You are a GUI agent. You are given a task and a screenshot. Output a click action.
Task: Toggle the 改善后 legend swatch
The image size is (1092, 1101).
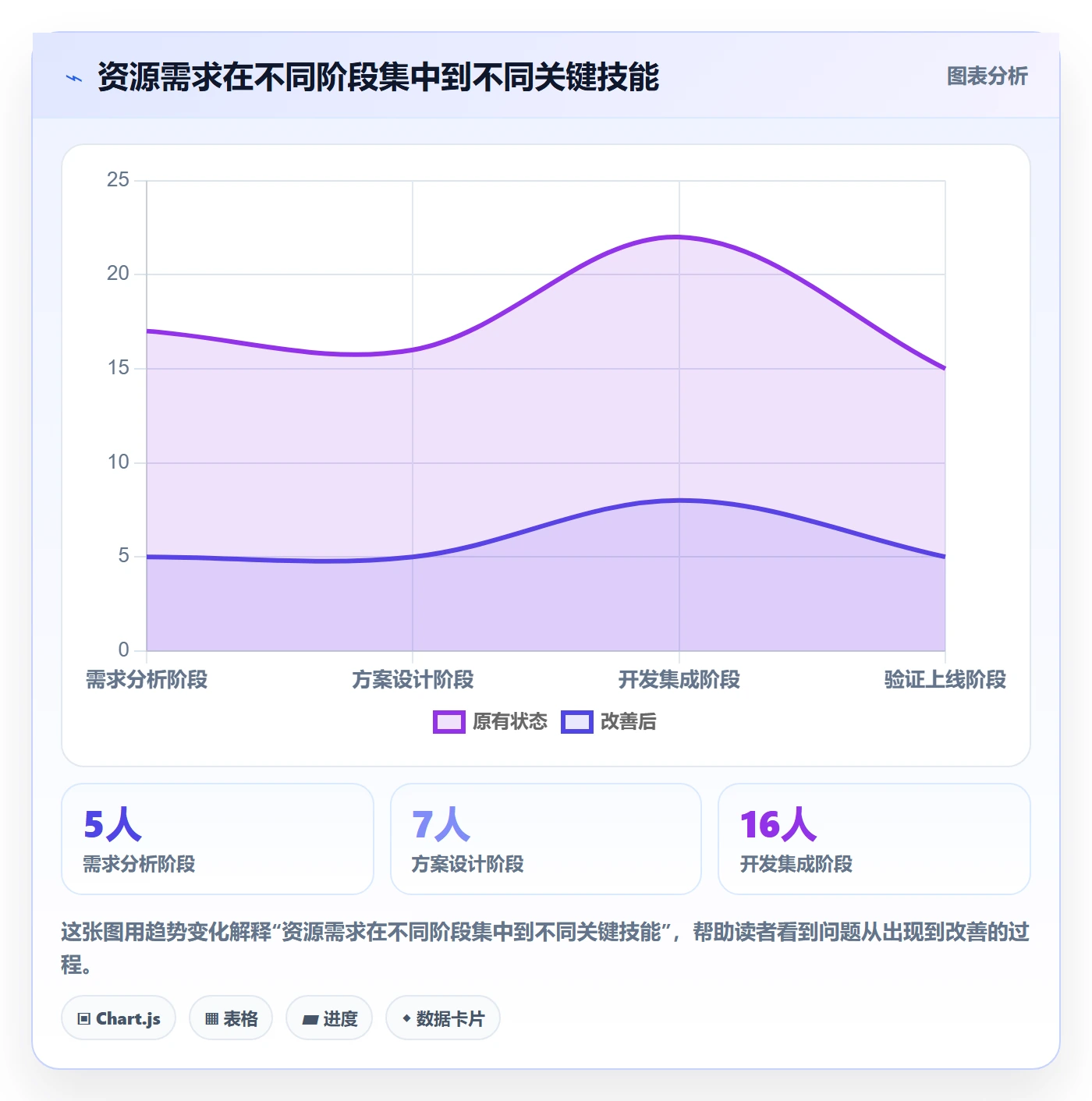576,722
